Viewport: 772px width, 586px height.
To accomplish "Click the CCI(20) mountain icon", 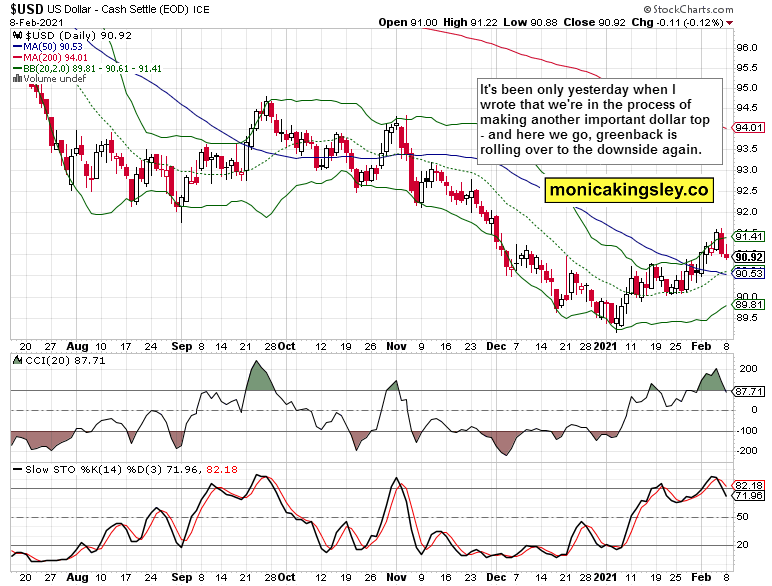I will coord(18,360).
